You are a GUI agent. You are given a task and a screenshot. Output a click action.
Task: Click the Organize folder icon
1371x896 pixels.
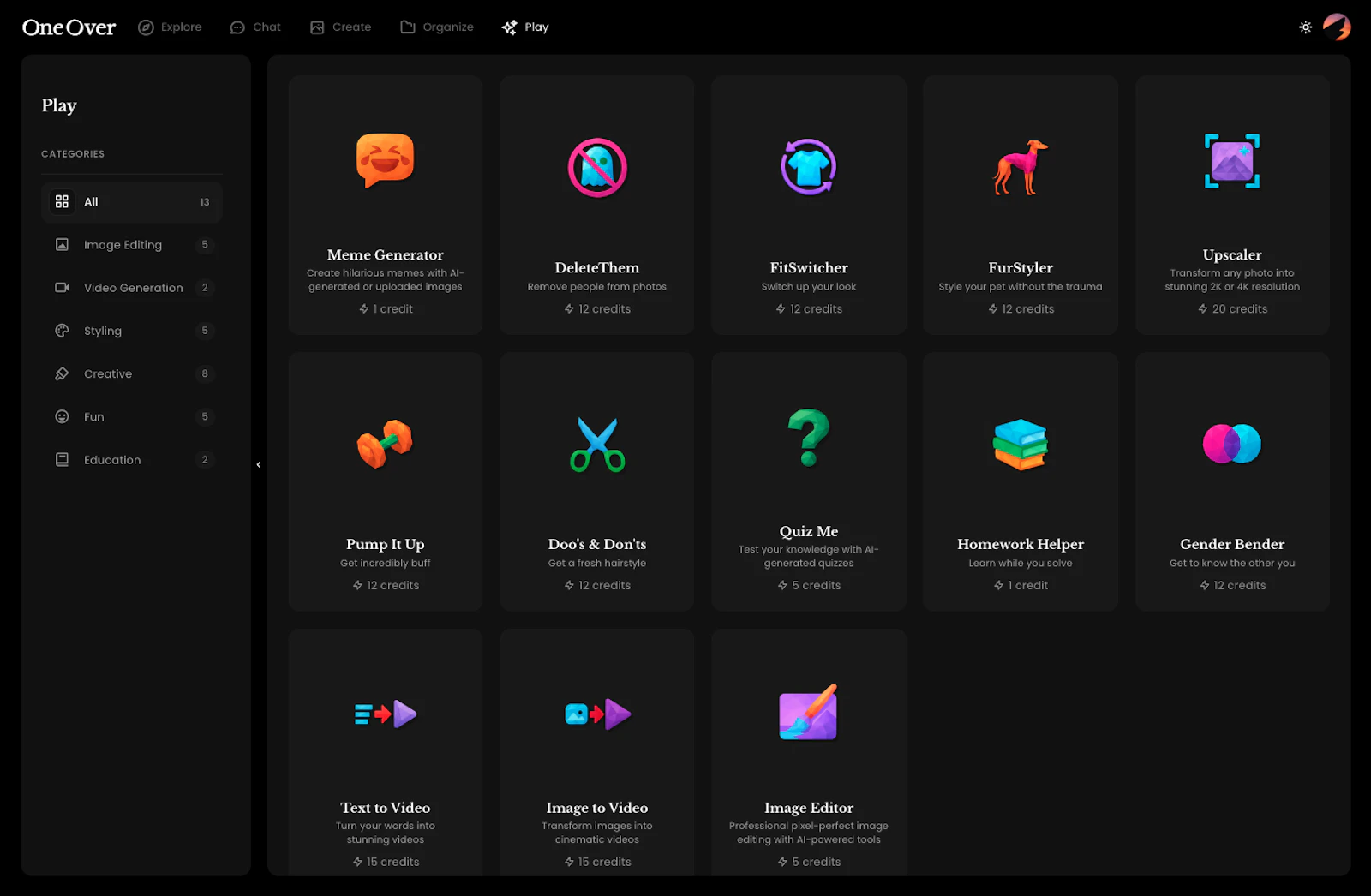(408, 27)
